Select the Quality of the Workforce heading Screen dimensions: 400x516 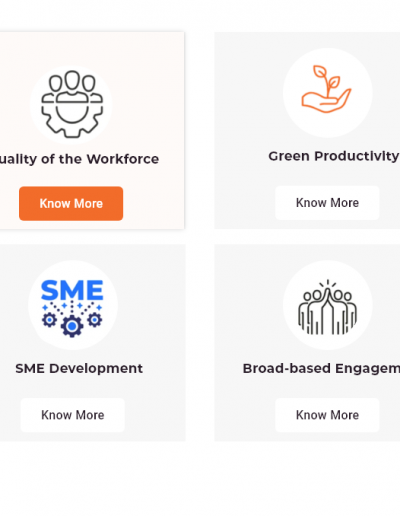(x=79, y=159)
